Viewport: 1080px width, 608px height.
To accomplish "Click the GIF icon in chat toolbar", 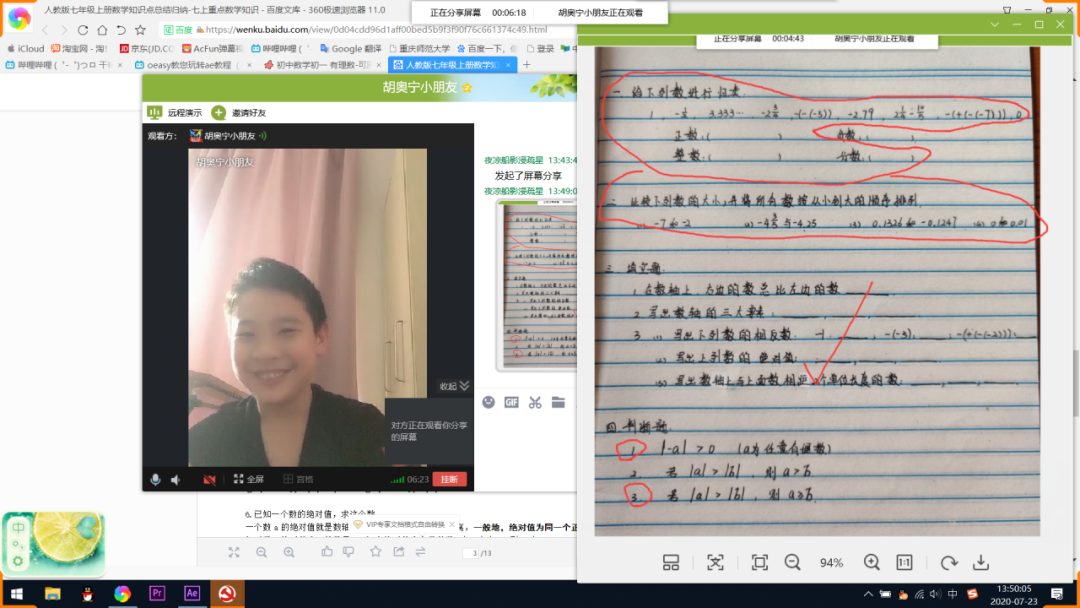I will [511, 402].
